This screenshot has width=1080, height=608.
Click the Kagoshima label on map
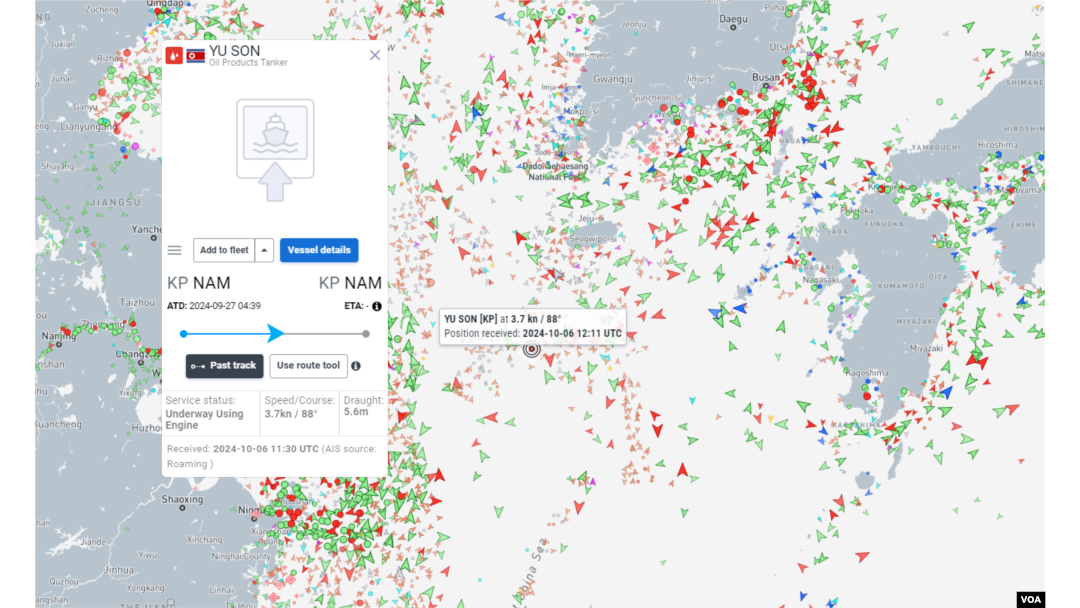click(867, 373)
